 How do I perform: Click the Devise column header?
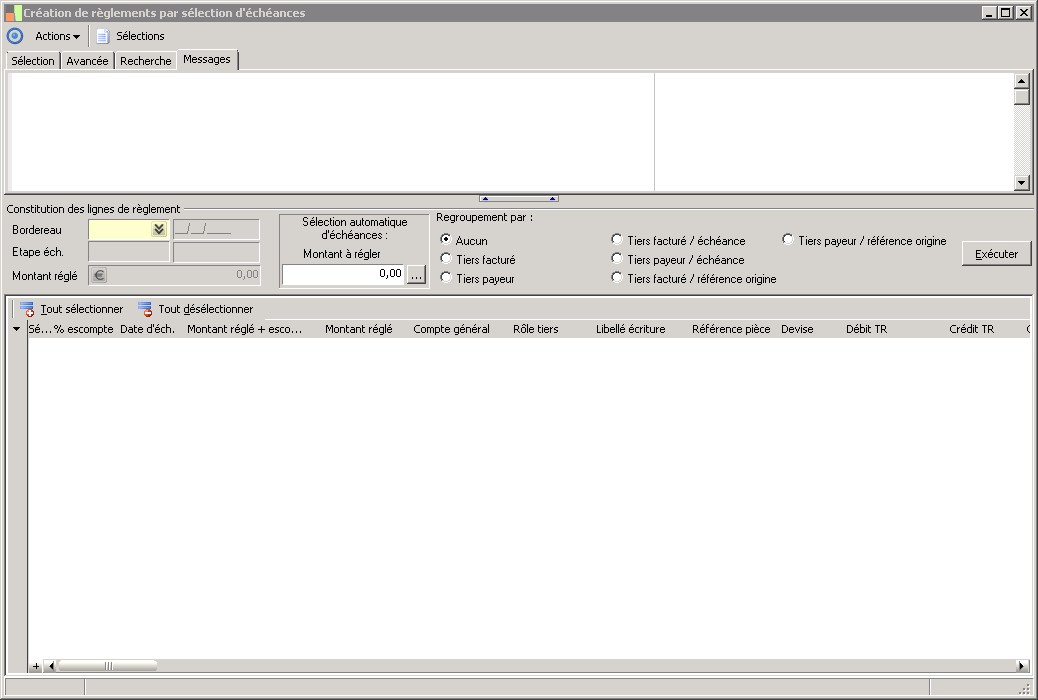click(x=796, y=328)
